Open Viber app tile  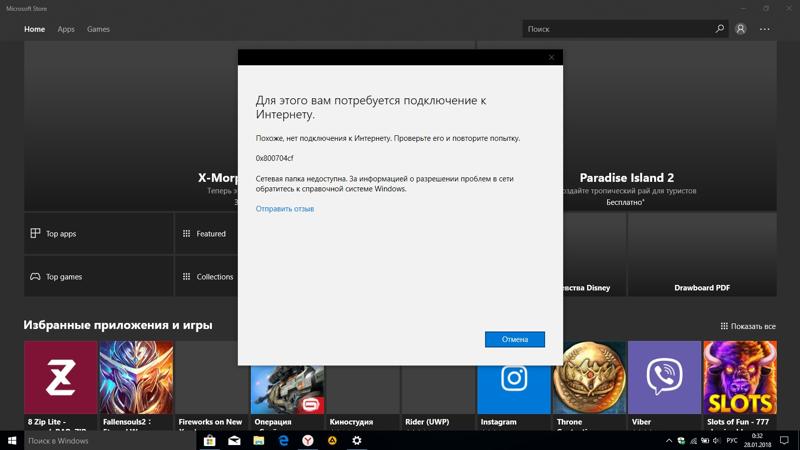pos(665,378)
